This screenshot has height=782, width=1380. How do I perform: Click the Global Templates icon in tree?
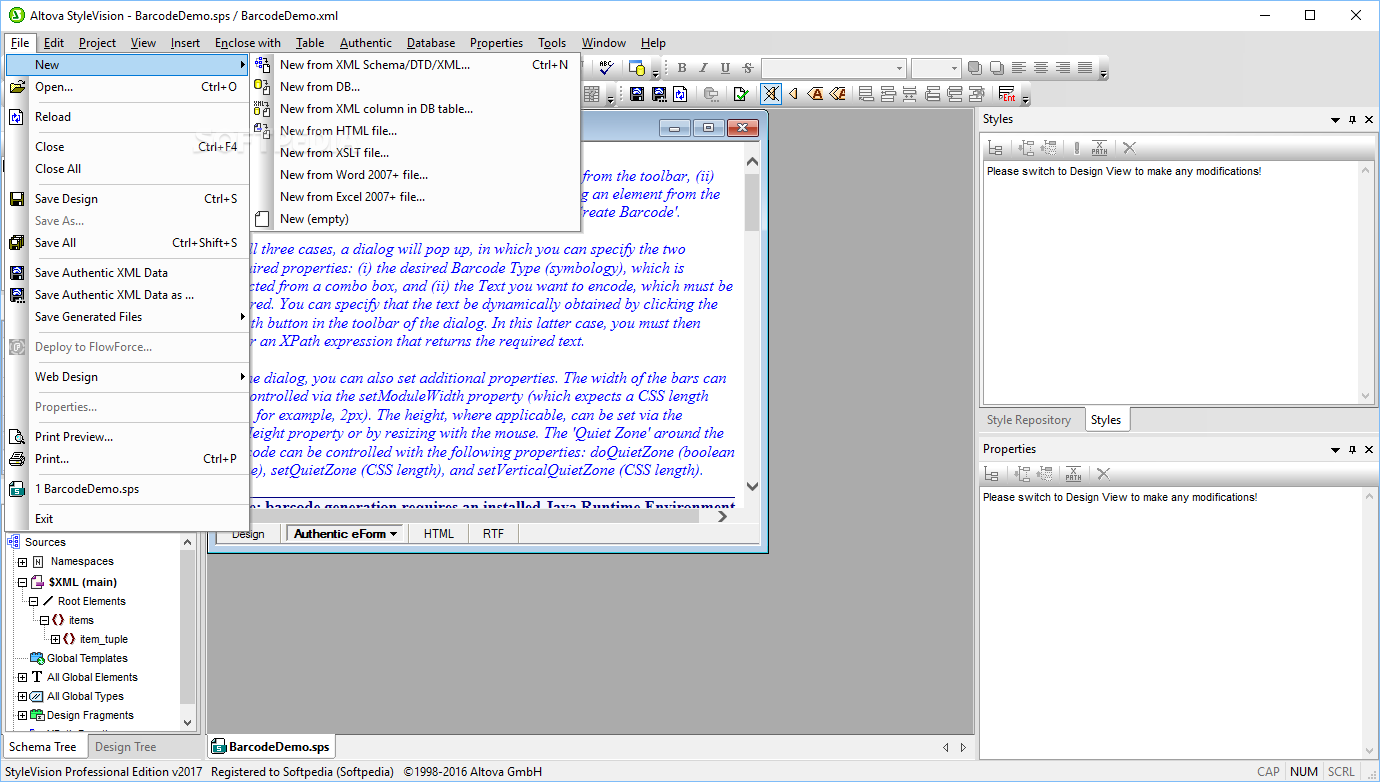click(37, 658)
